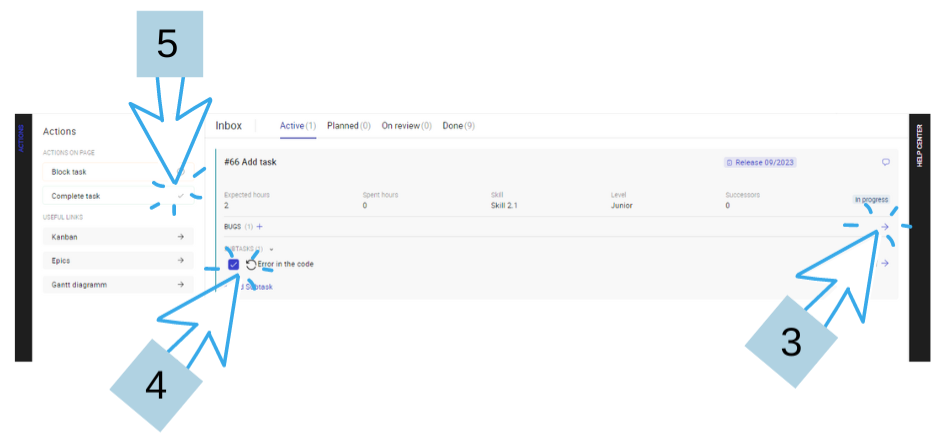Click the Release 09/2023 tag
Viewport: 940px width, 435px height.
point(760,162)
